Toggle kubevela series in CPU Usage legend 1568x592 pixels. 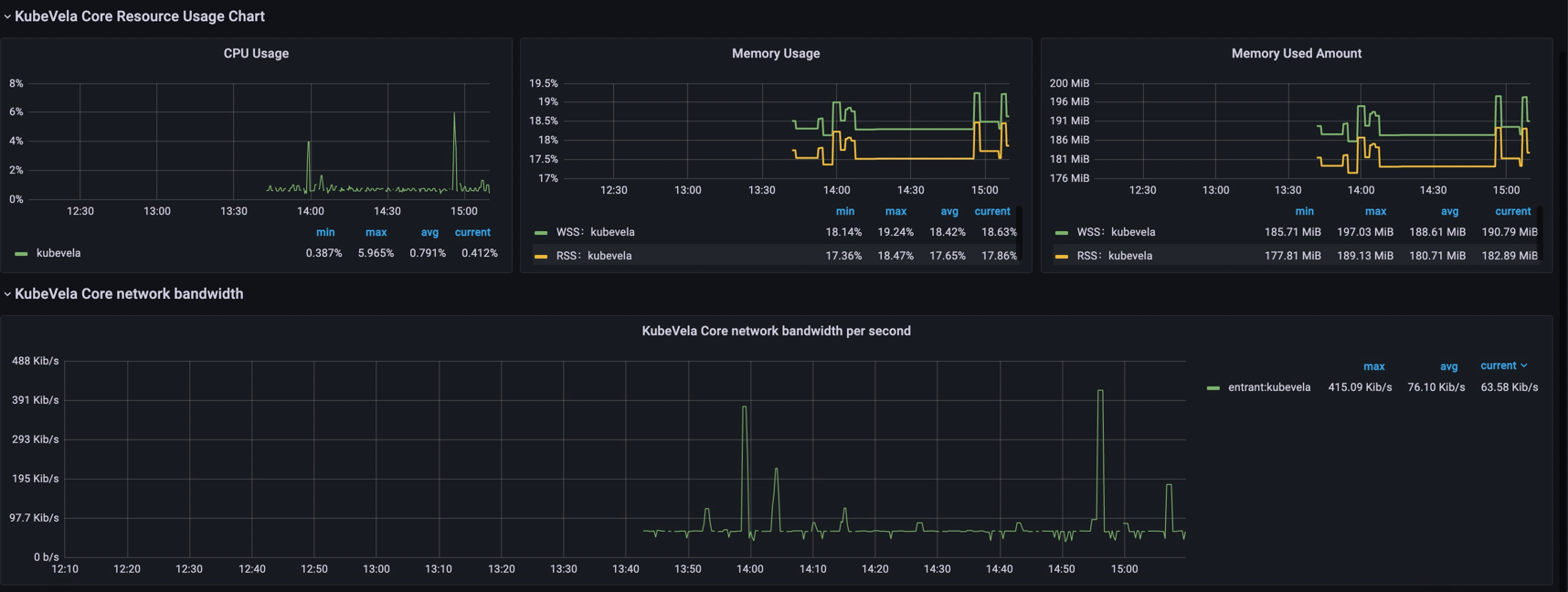point(58,253)
